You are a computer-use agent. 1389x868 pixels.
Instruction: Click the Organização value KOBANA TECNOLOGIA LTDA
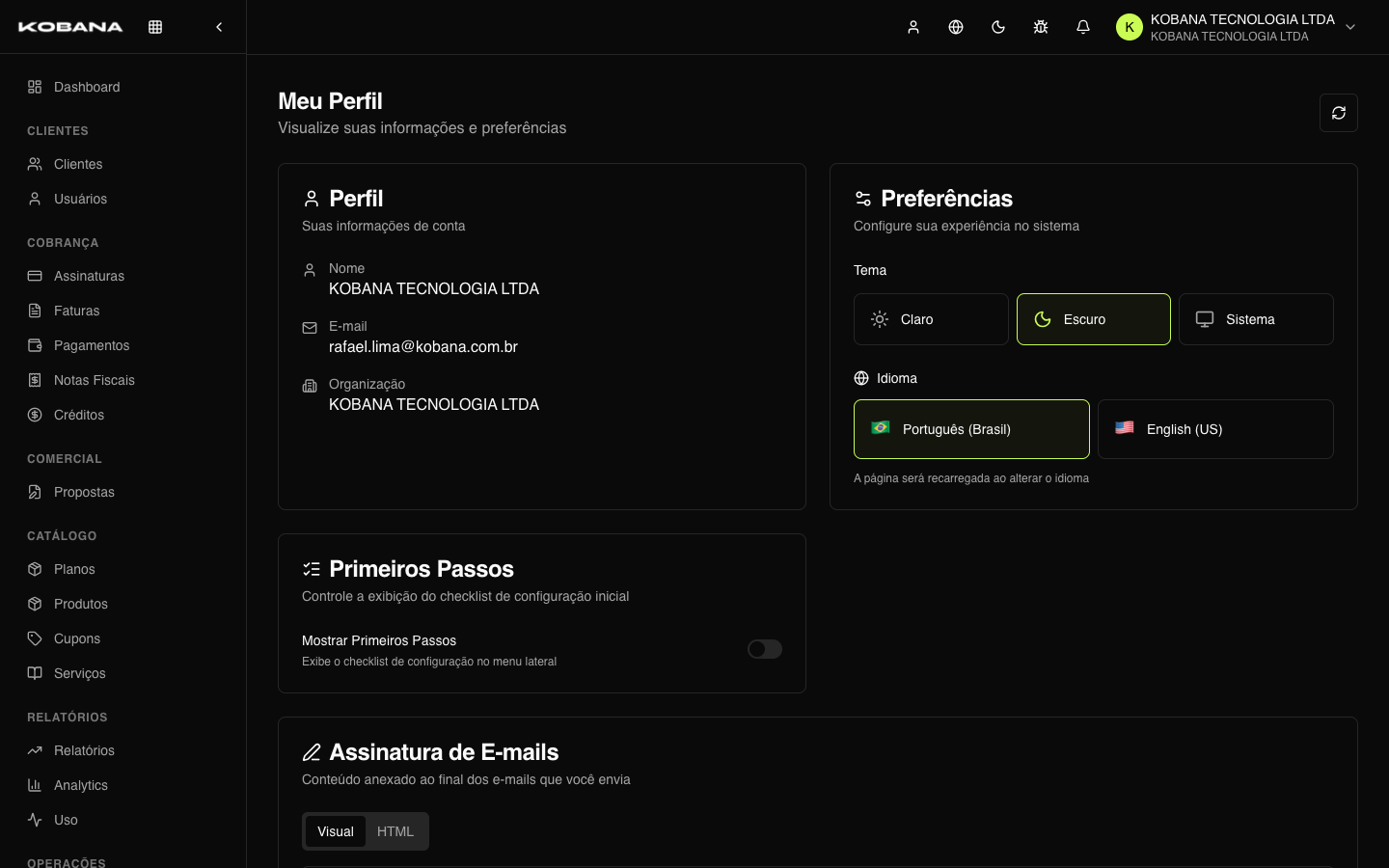434,404
